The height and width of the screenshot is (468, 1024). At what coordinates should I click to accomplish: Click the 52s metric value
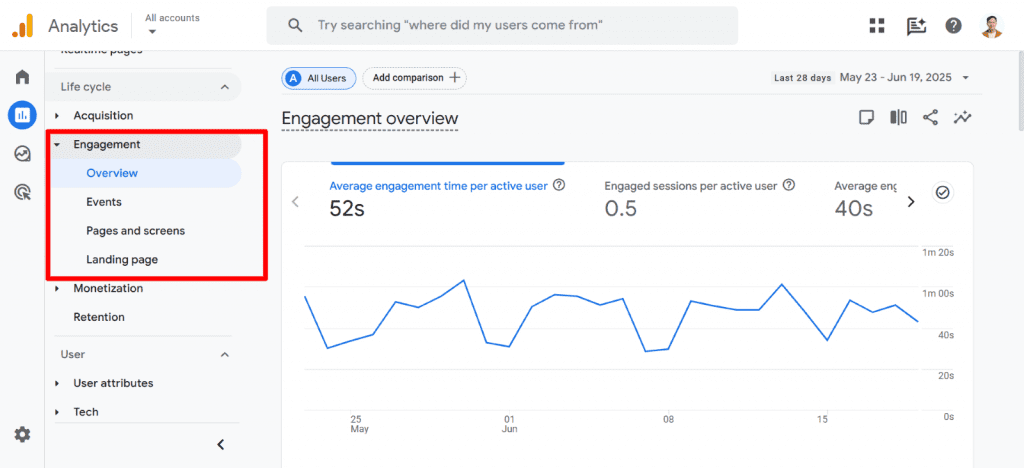click(348, 208)
